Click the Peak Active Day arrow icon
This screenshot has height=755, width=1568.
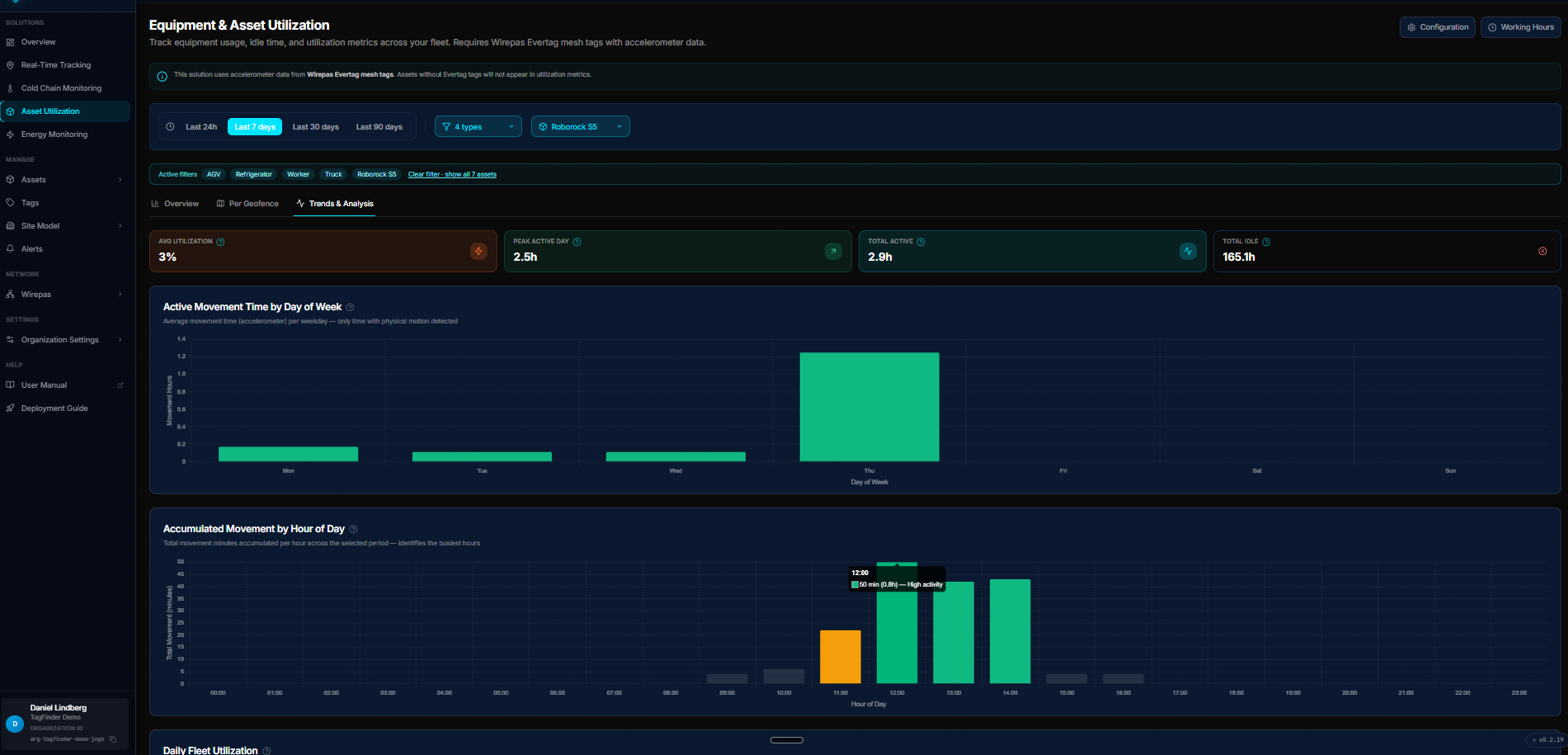pyautogui.click(x=833, y=251)
